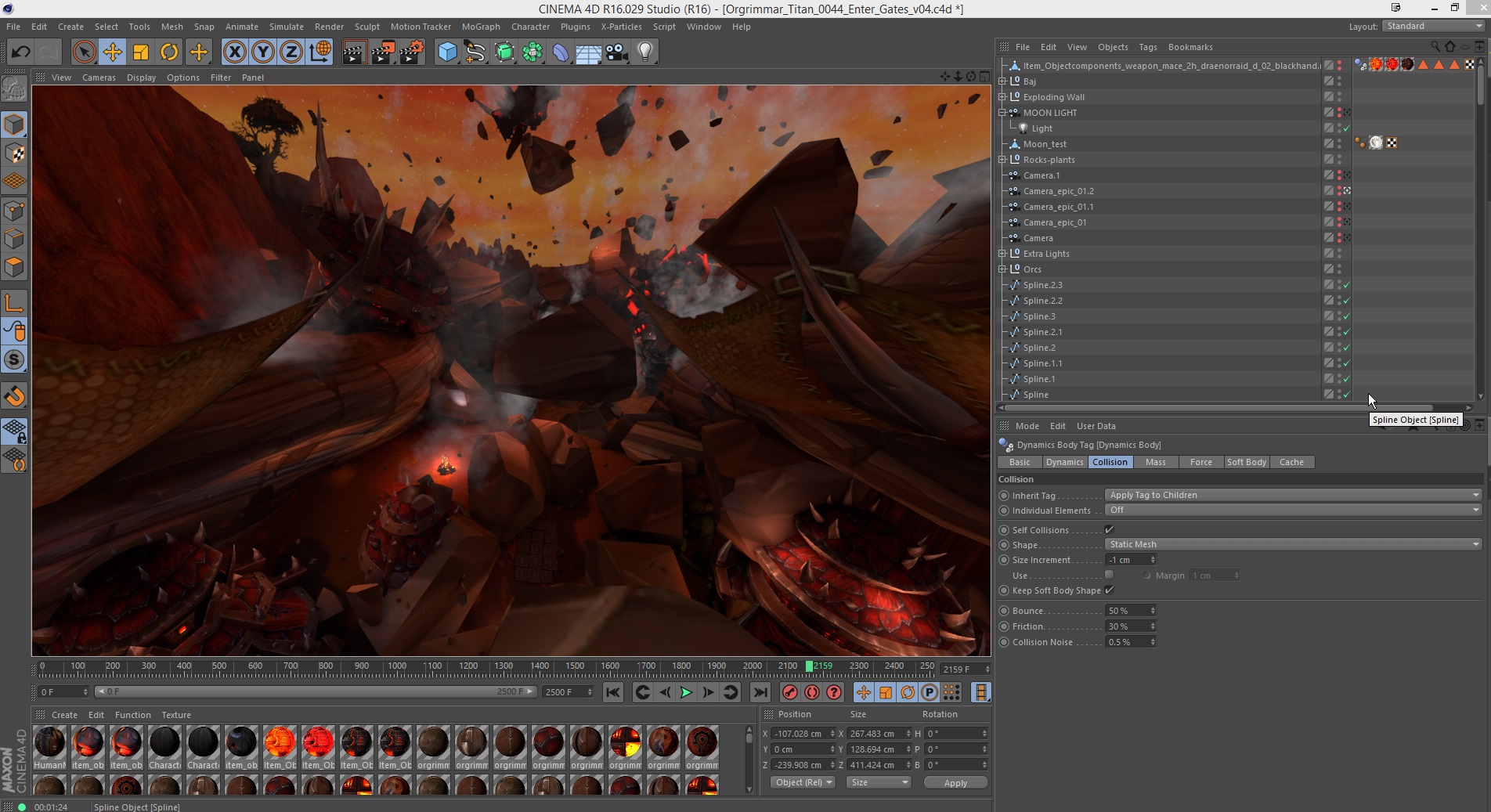Select the Rotate tool
Image resolution: width=1491 pixels, height=812 pixels.
(x=169, y=52)
